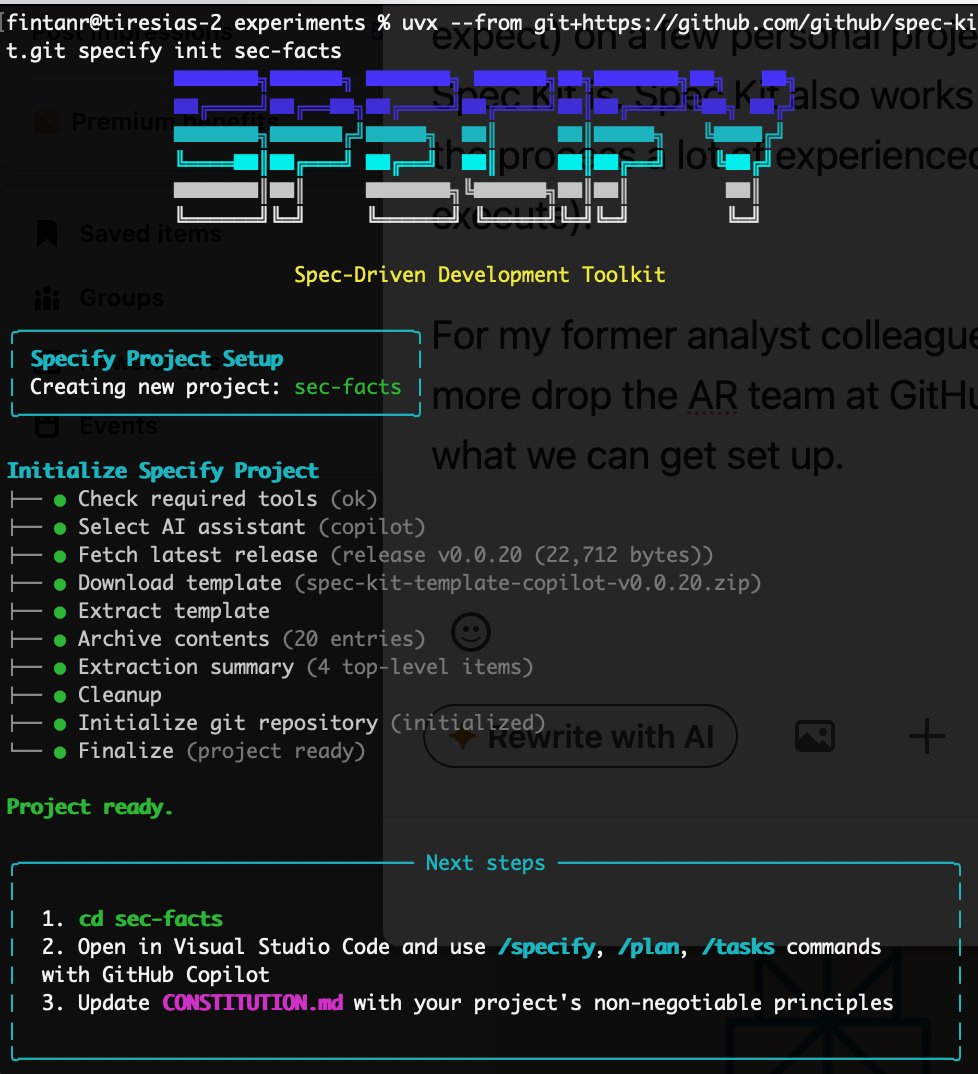Click 'spec-kit-template-copilot-v0.0.20.zip' file name

pos(527,583)
